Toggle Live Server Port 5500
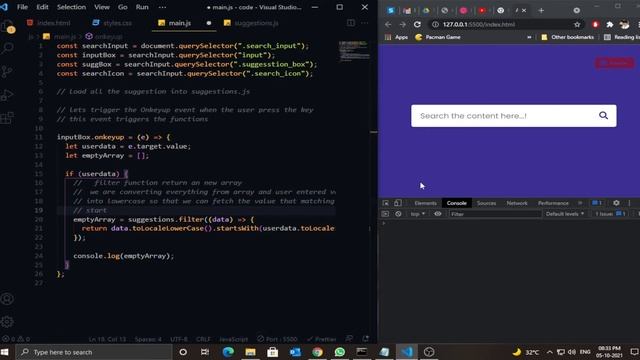 [277, 339]
